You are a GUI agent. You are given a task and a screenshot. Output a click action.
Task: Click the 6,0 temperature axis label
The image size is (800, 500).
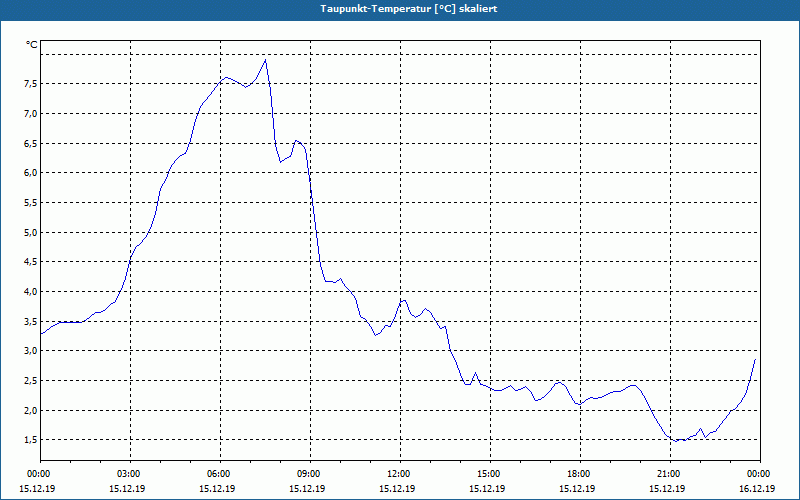click(x=31, y=172)
